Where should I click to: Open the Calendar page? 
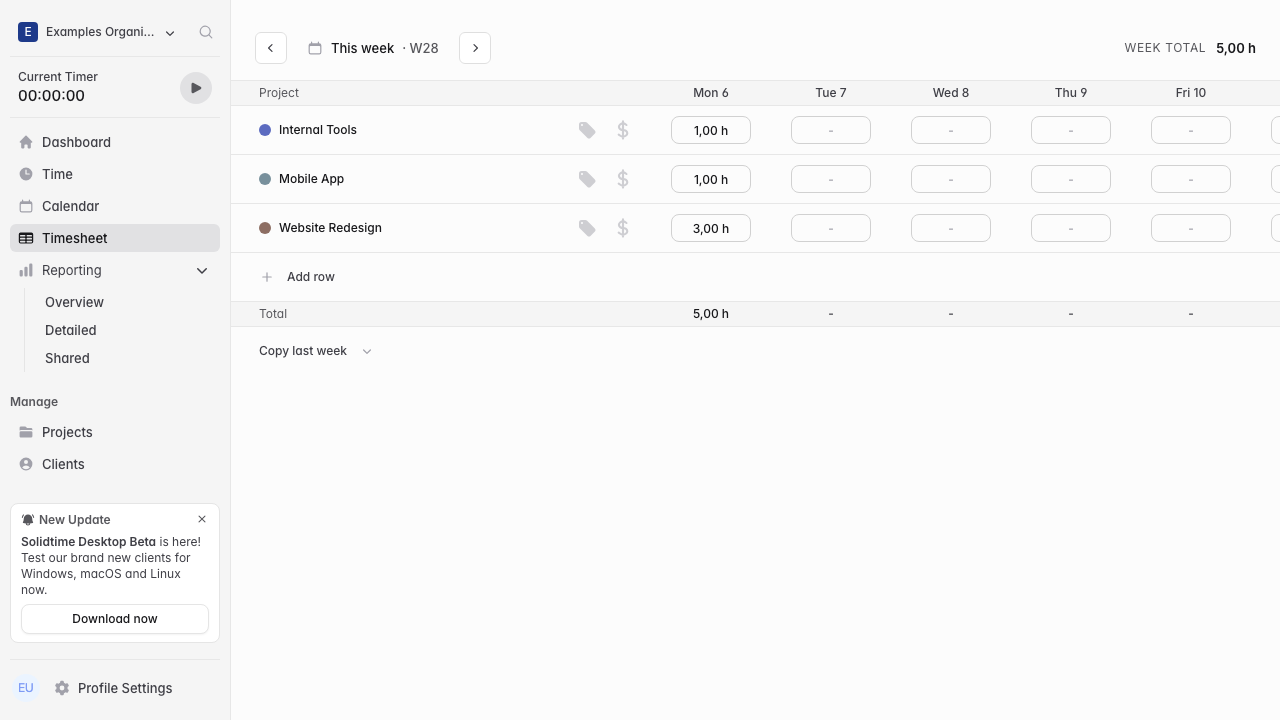click(x=115, y=206)
